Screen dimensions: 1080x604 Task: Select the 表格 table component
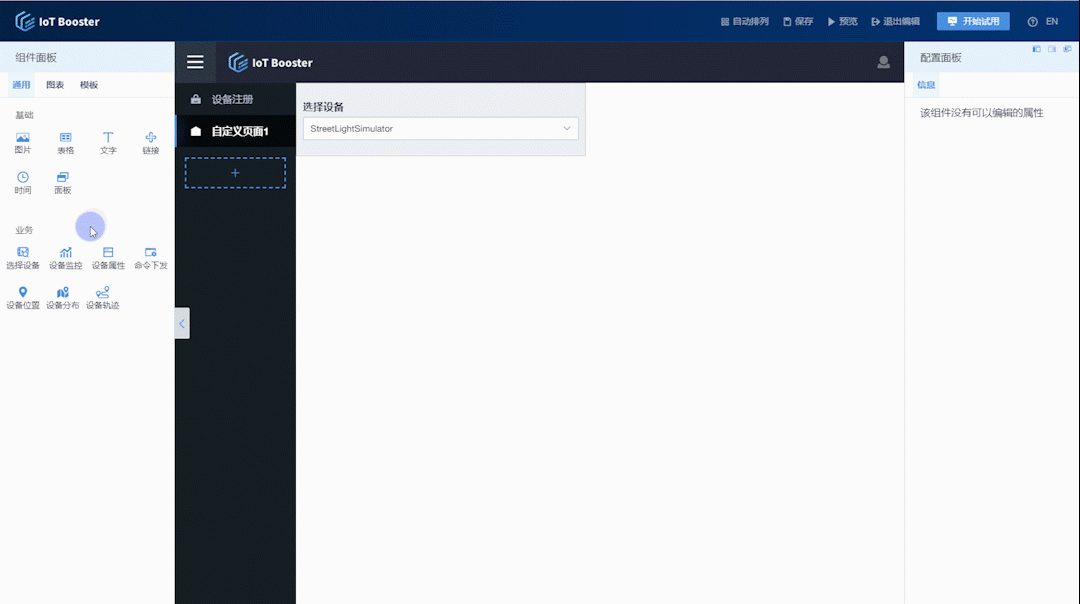(x=65, y=143)
